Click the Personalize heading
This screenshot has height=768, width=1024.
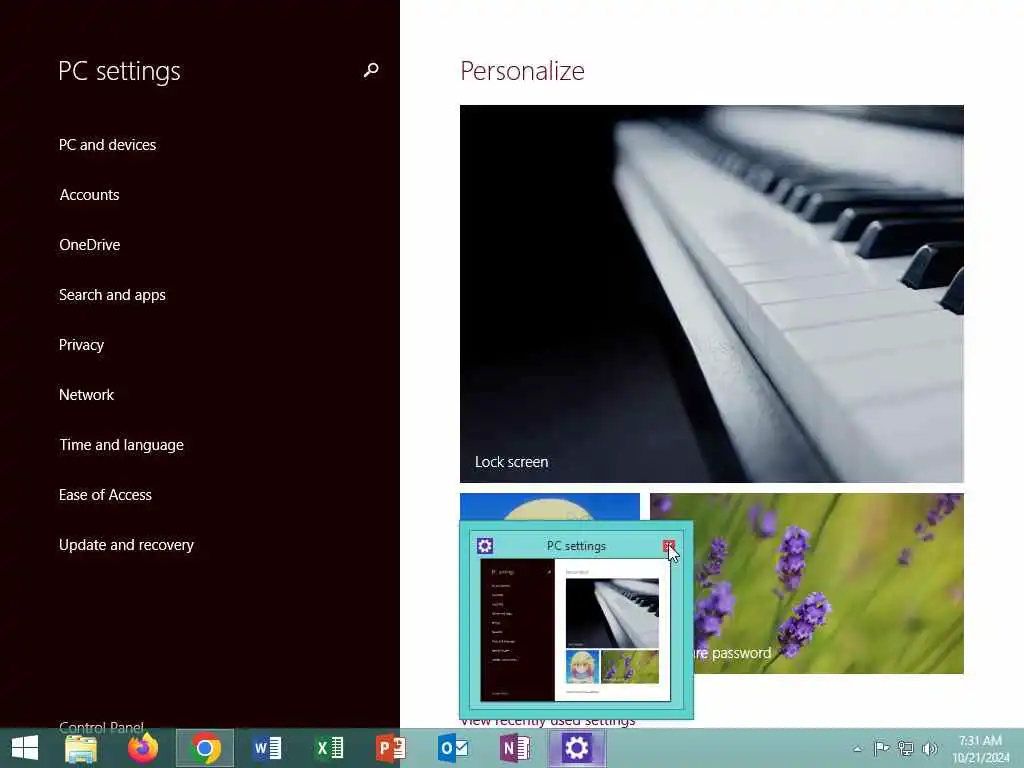pos(522,71)
